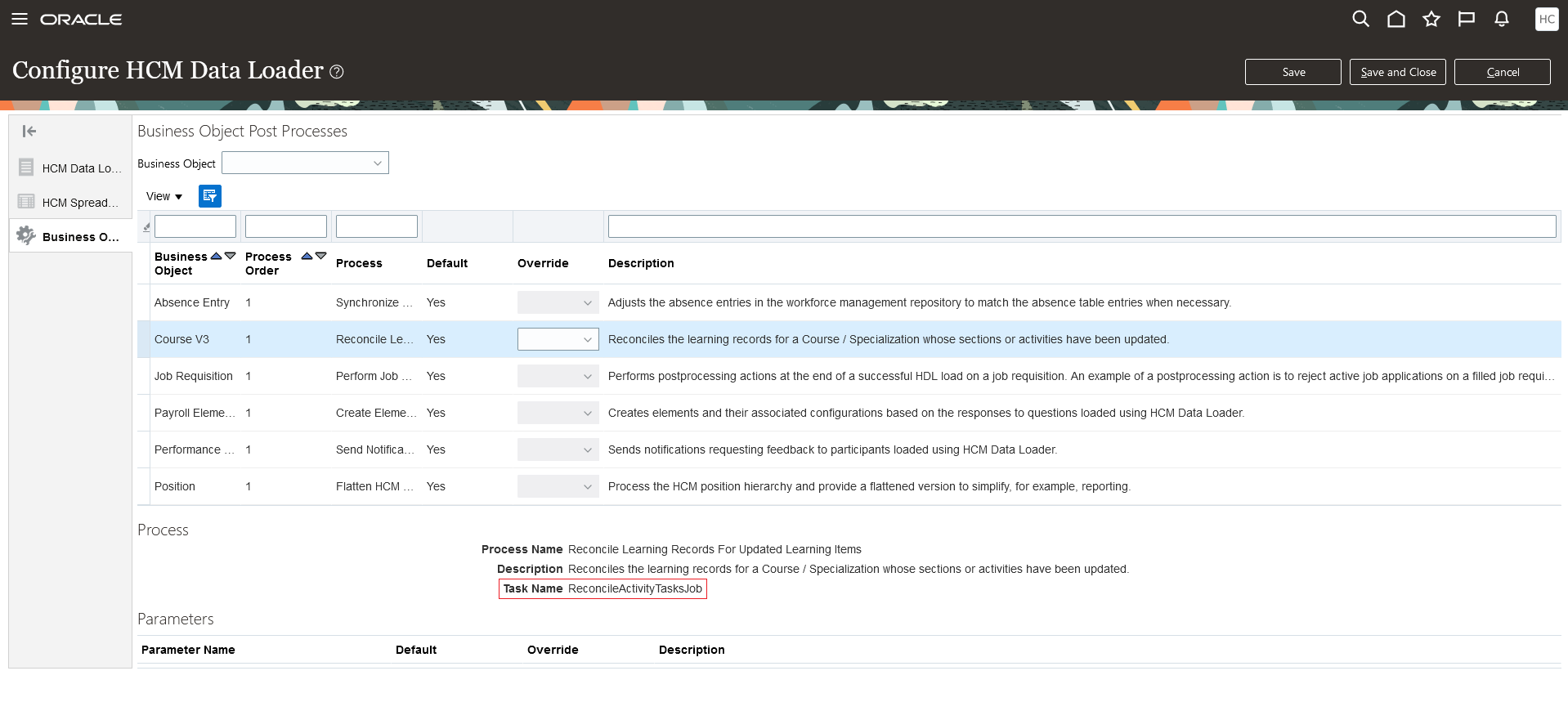Viewport: 1568px width, 720px height.
Task: Focus the Process Order filter field
Action: [x=286, y=226]
